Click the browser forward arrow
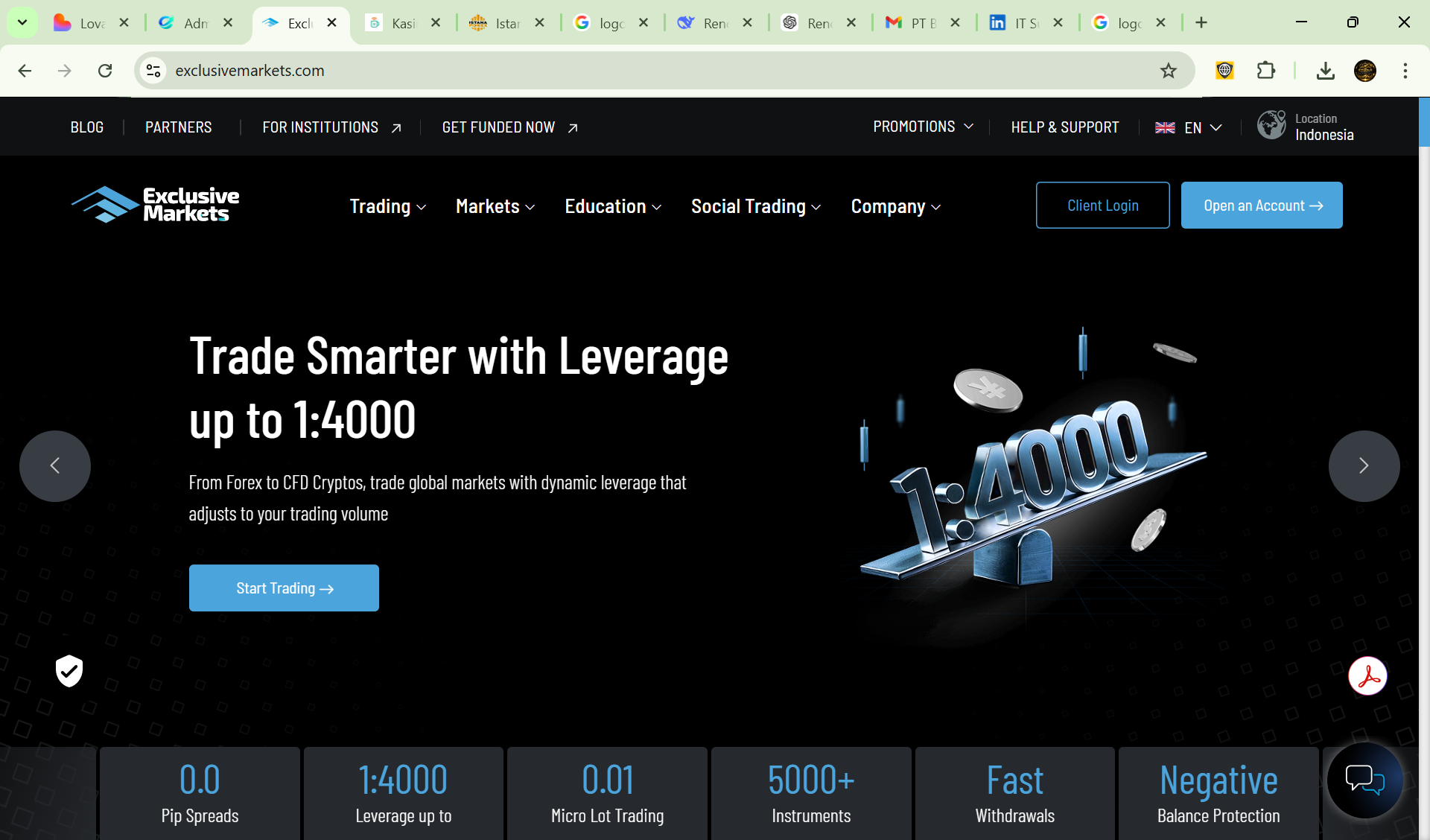Screen dimensions: 1430x840 coord(65,71)
